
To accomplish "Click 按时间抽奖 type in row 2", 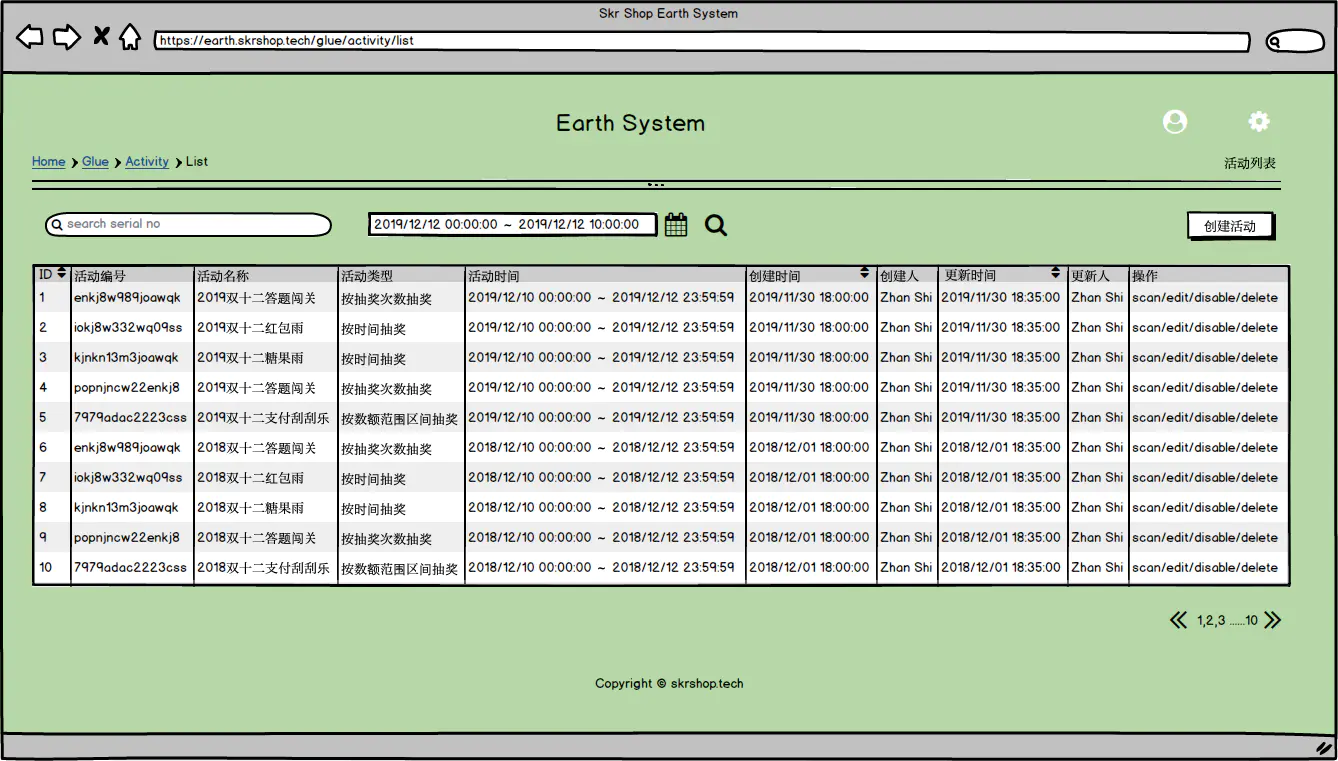I will pos(373,329).
